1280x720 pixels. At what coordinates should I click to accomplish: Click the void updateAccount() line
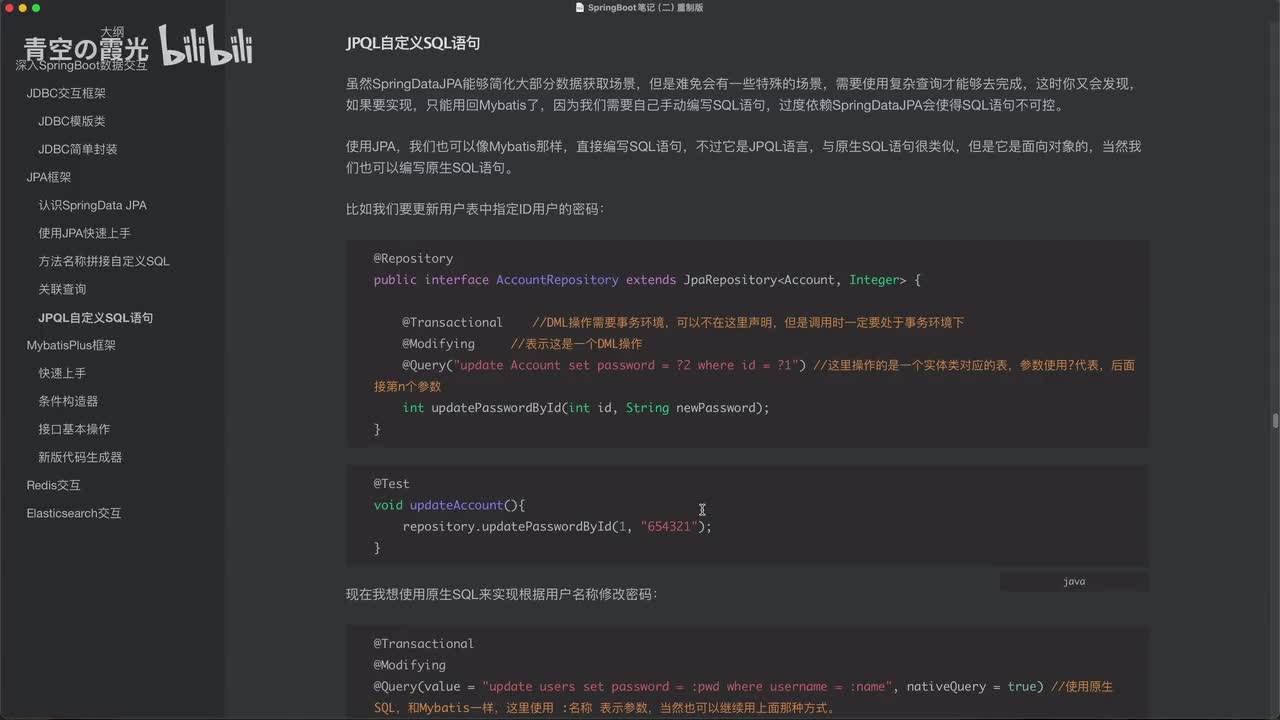[449, 505]
